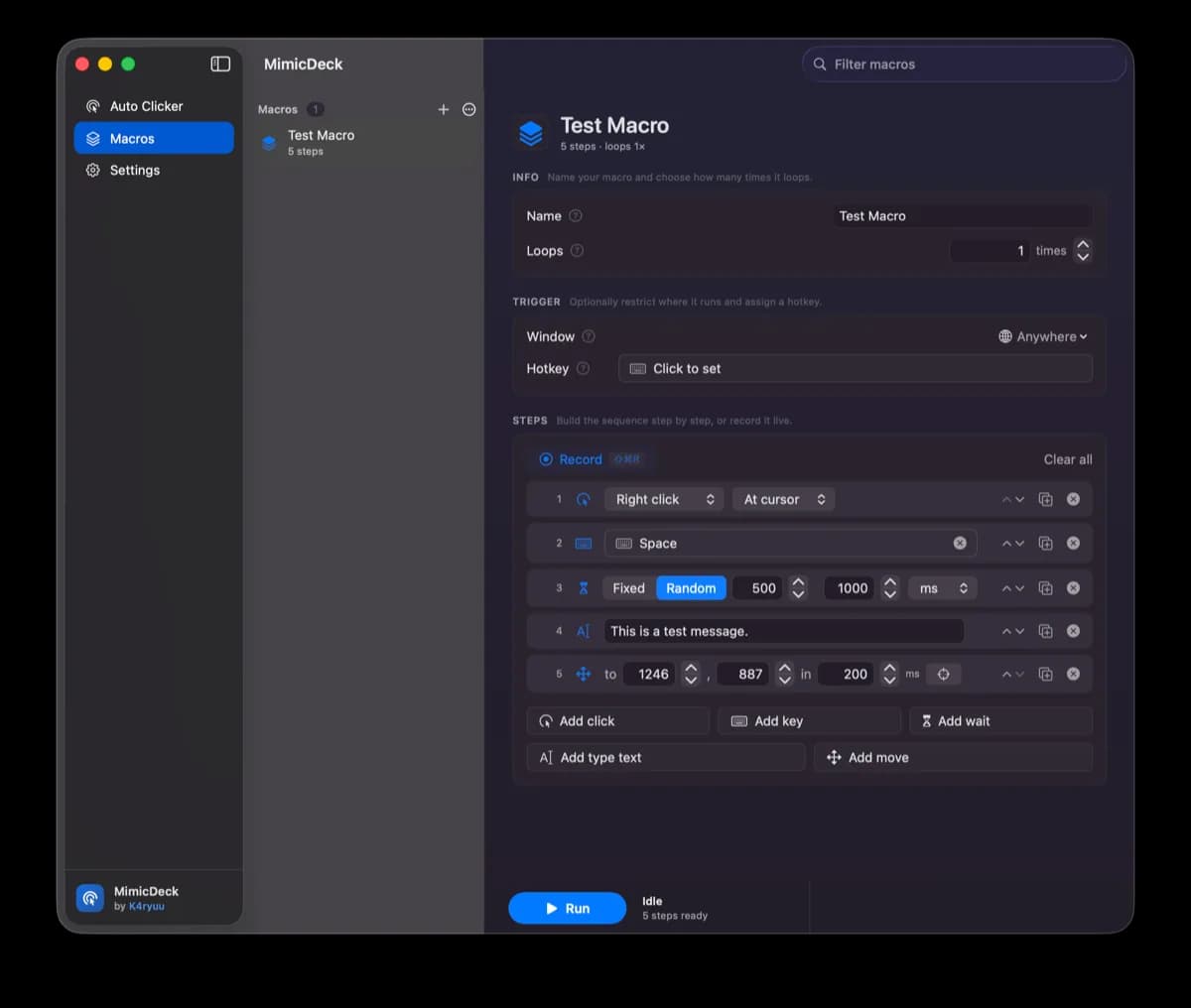Reorder step 5 with up/down arrows
Screen dimensions: 1191x1008
[x=1012, y=674]
